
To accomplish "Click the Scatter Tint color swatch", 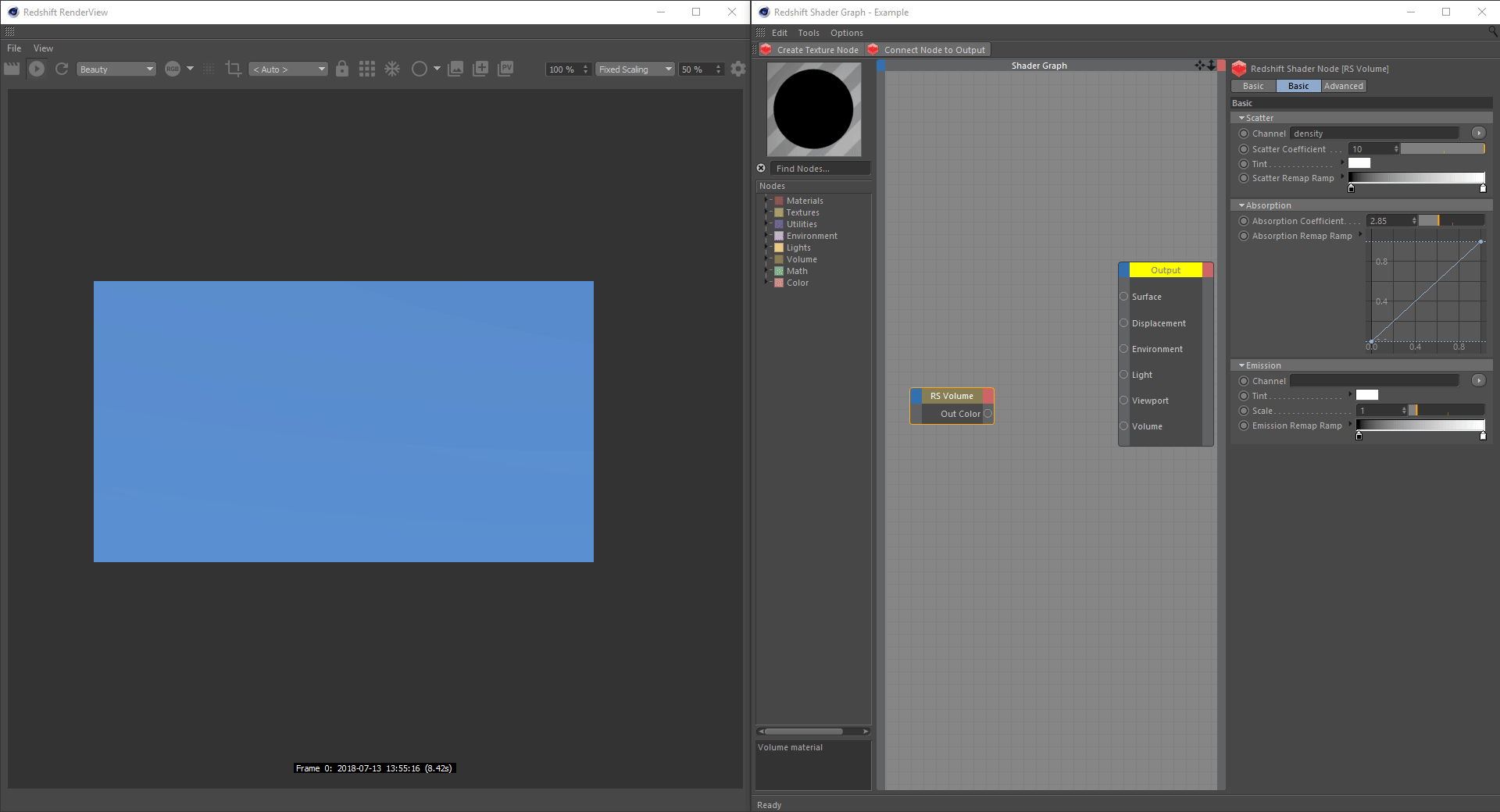I will coord(1359,163).
